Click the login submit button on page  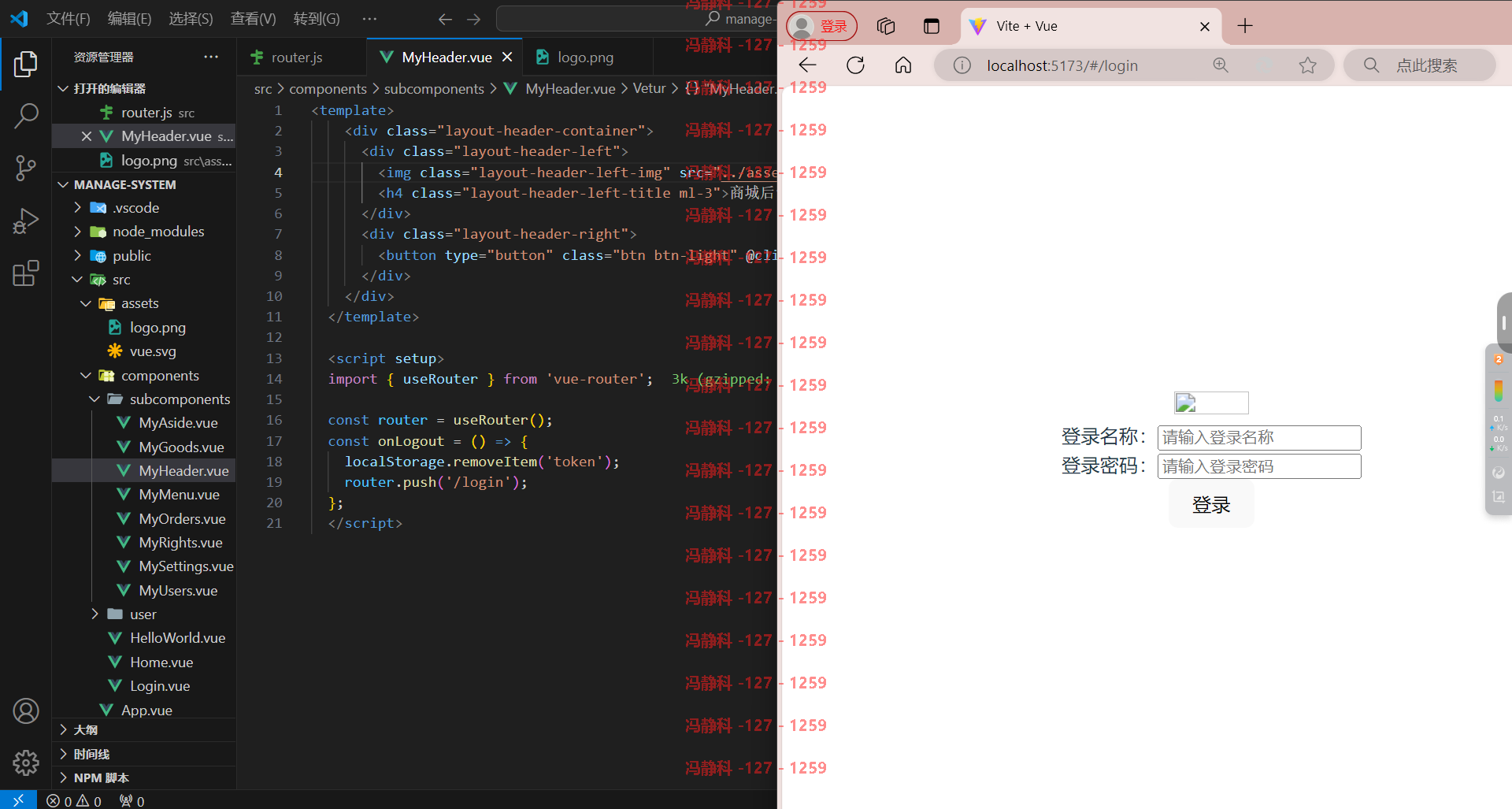(1211, 505)
